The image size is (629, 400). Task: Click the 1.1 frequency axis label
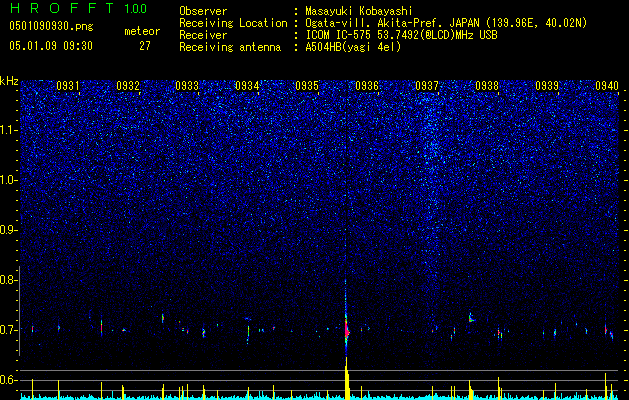pyautogui.click(x=8, y=130)
